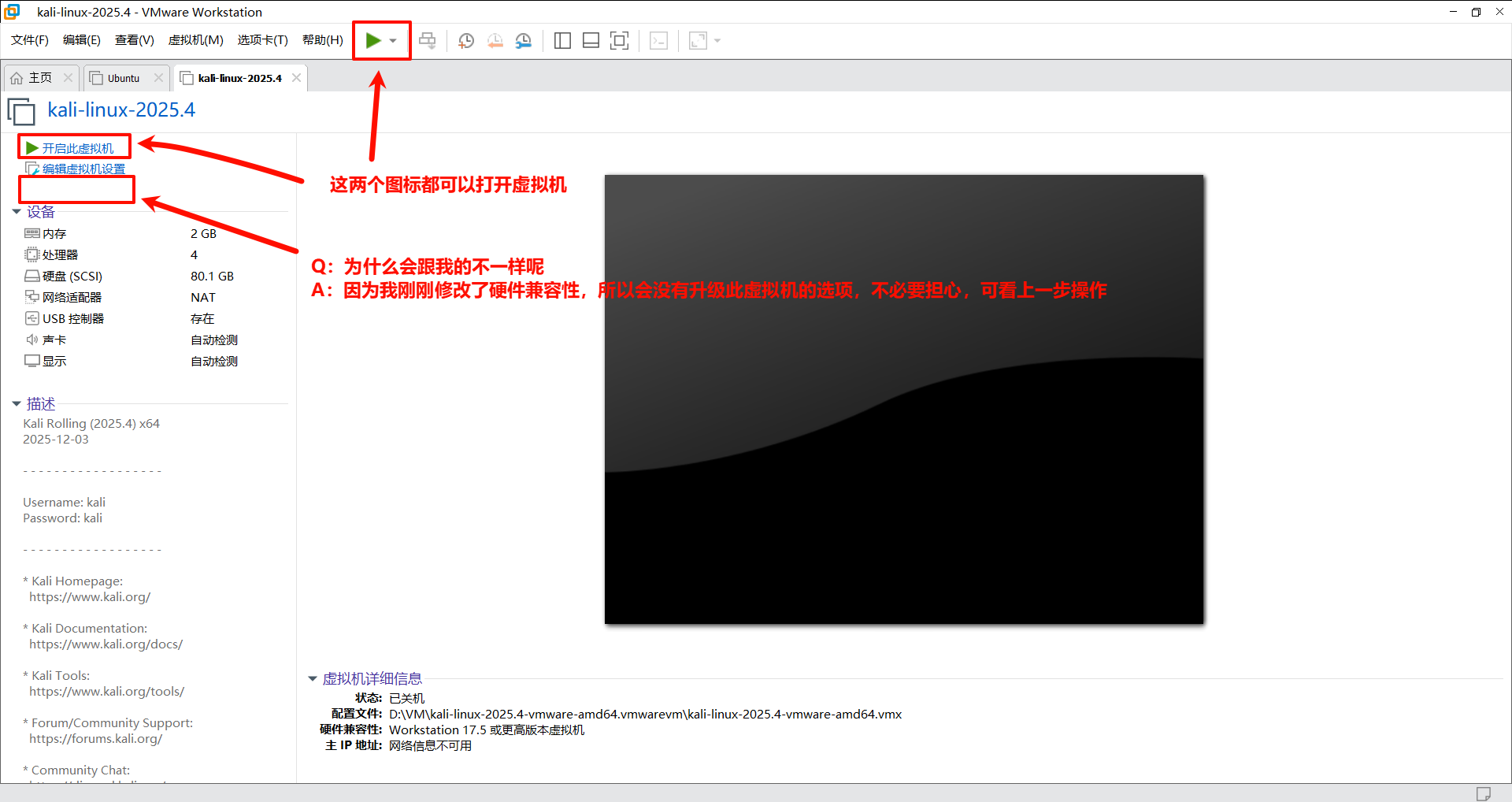Image resolution: width=1512 pixels, height=802 pixels.
Task: Collapse the 设备 section
Action: coord(17,212)
